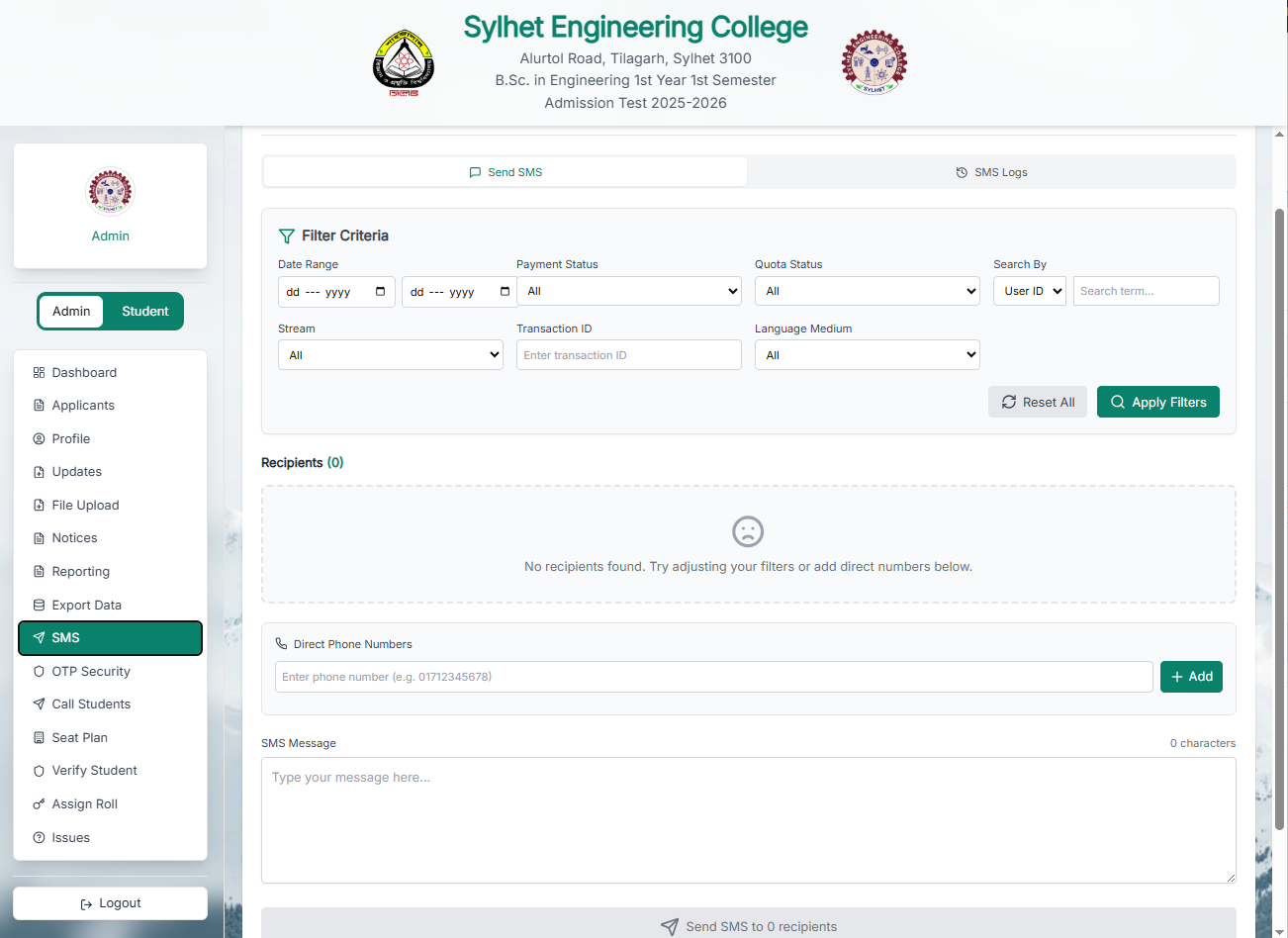The image size is (1288, 938).
Task: Click Send SMS to 0 recipients button
Action: (748, 926)
